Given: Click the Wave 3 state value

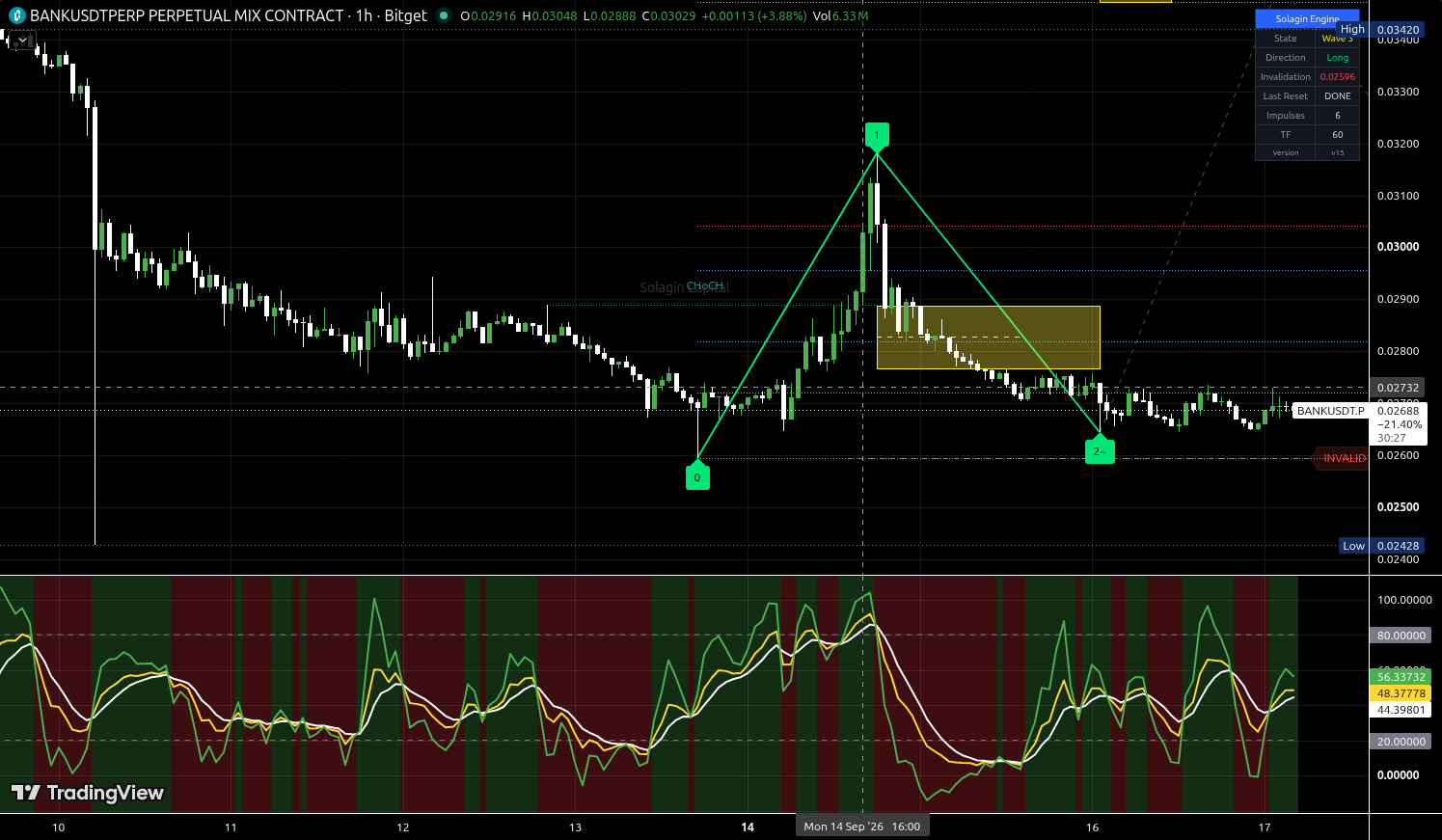Looking at the screenshot, I should (x=1338, y=39).
